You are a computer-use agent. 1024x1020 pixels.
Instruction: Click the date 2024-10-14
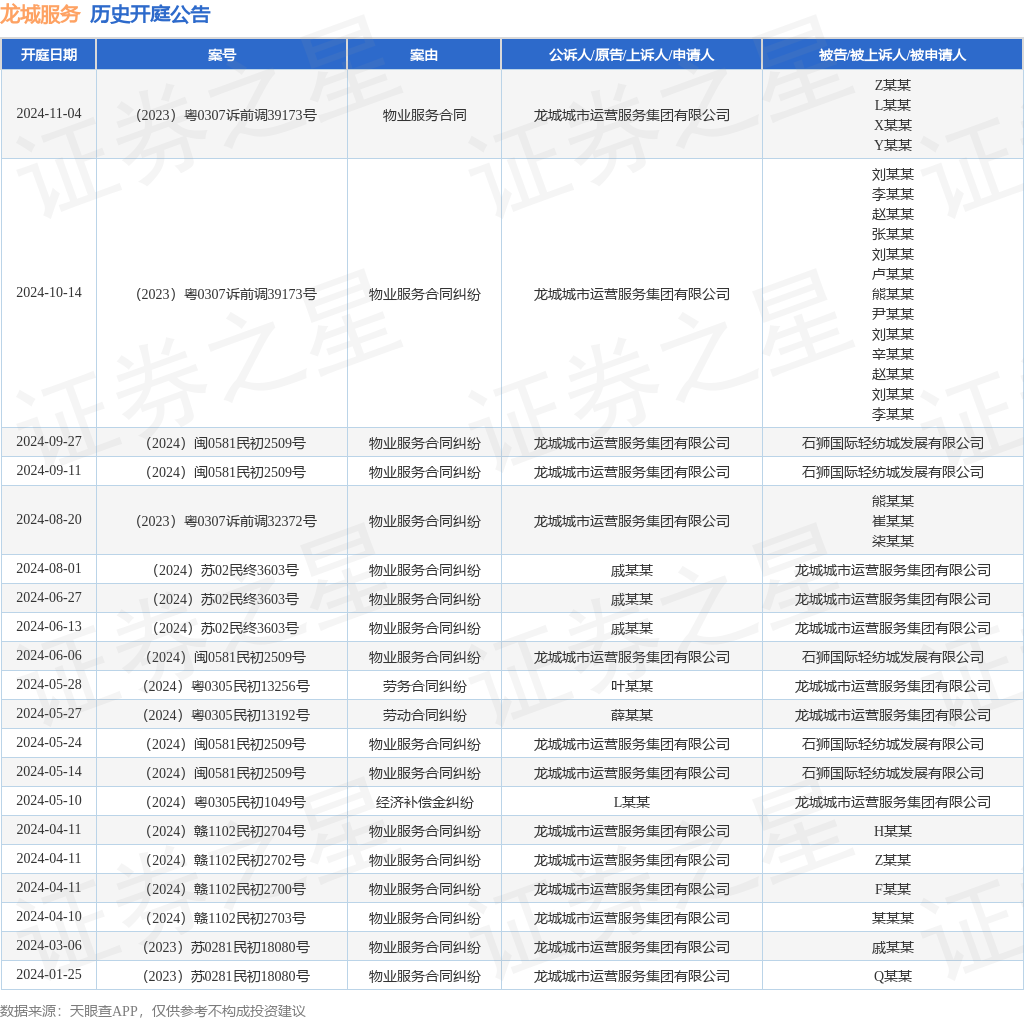click(x=49, y=293)
